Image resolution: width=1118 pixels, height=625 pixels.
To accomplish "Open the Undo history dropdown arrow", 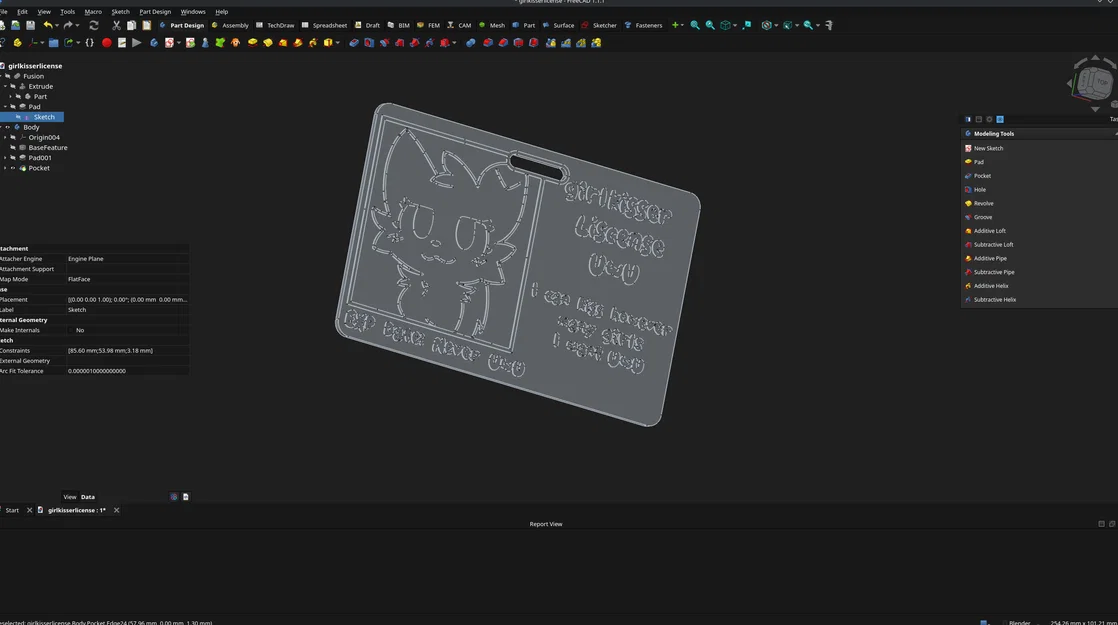I will point(57,25).
